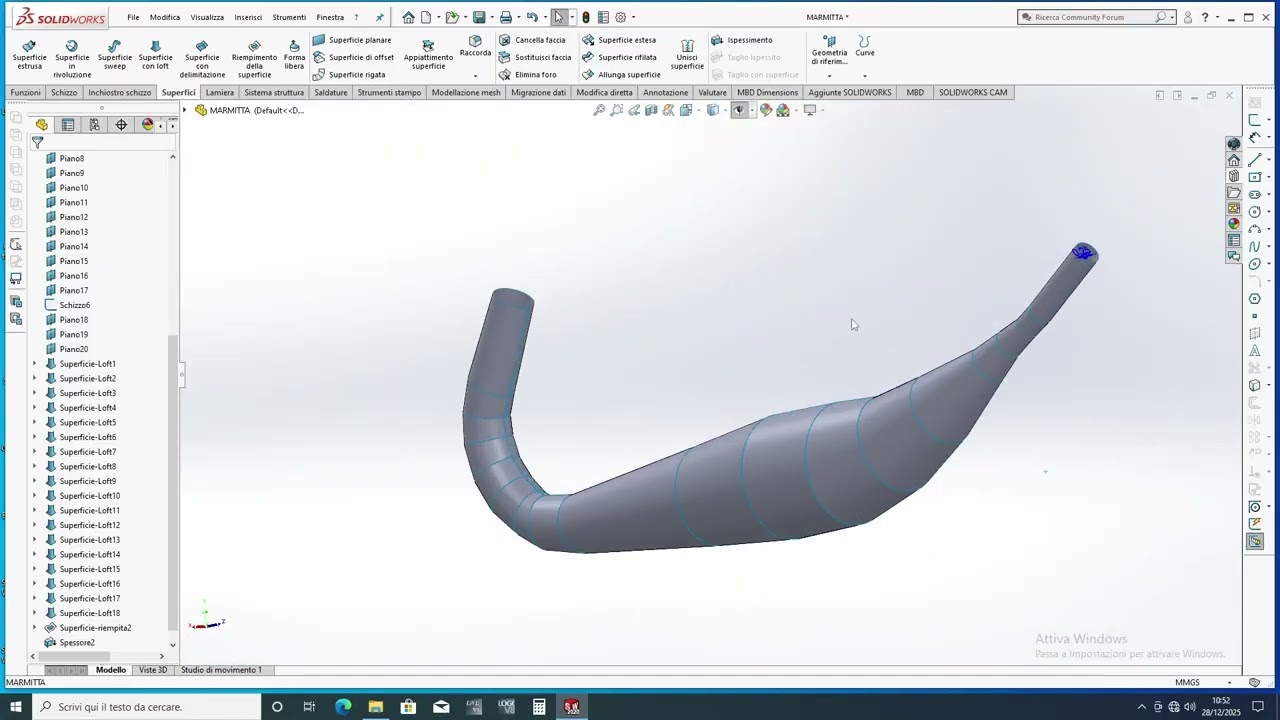Toggle hide/show items eye in view toolbar
1280x720 pixels.
coord(740,110)
